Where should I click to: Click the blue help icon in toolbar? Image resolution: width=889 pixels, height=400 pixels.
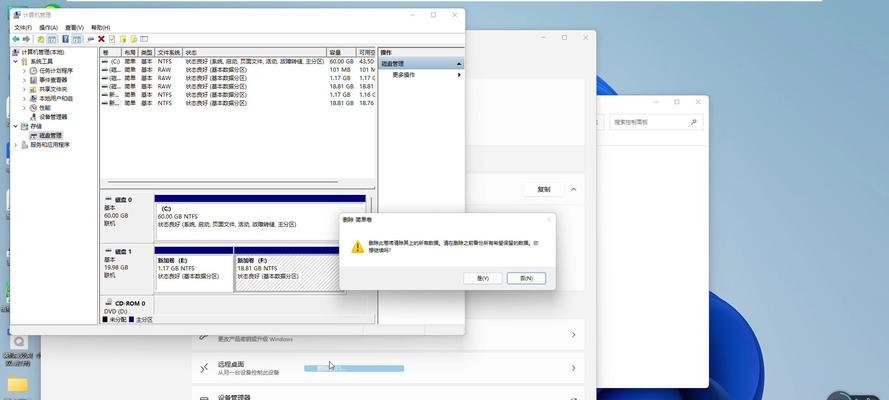point(64,39)
